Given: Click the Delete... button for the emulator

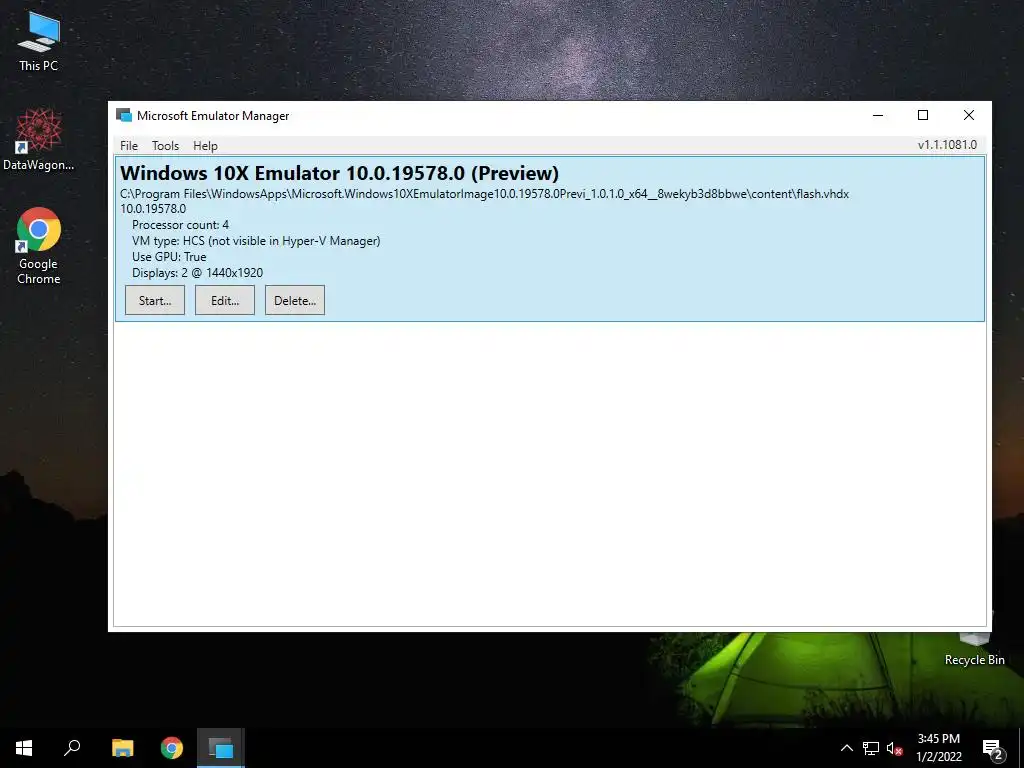Looking at the screenshot, I should pos(295,300).
